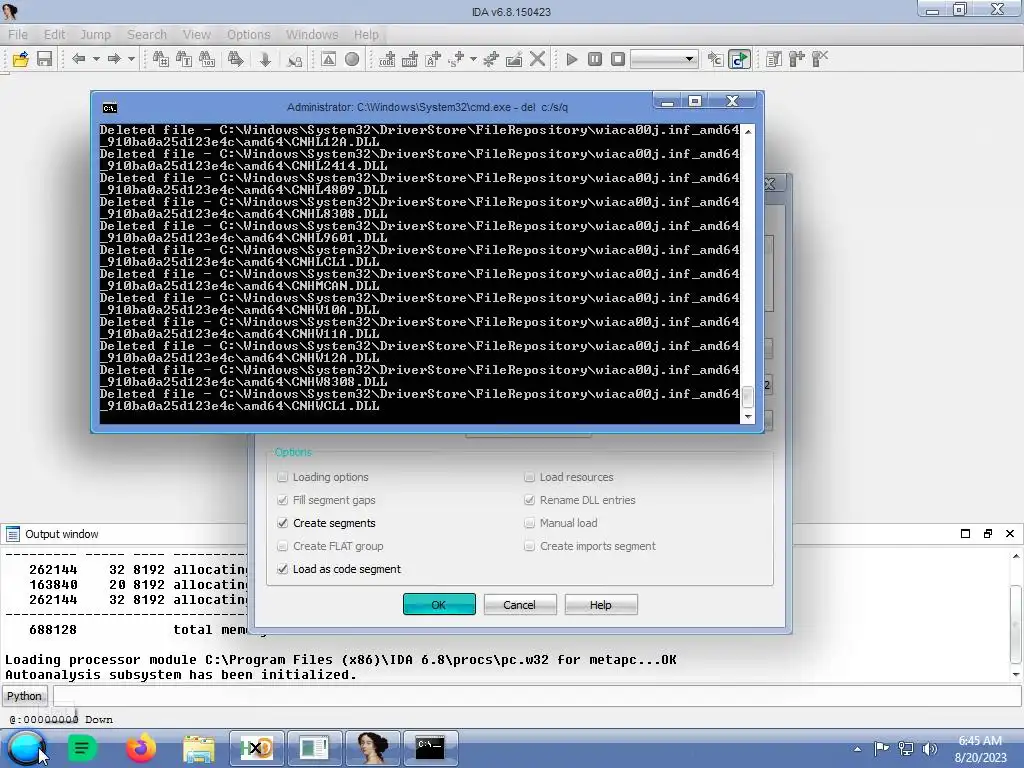The width and height of the screenshot is (1024, 768).
Task: Open Windows Explorer folder in the taskbar
Action: (x=199, y=748)
